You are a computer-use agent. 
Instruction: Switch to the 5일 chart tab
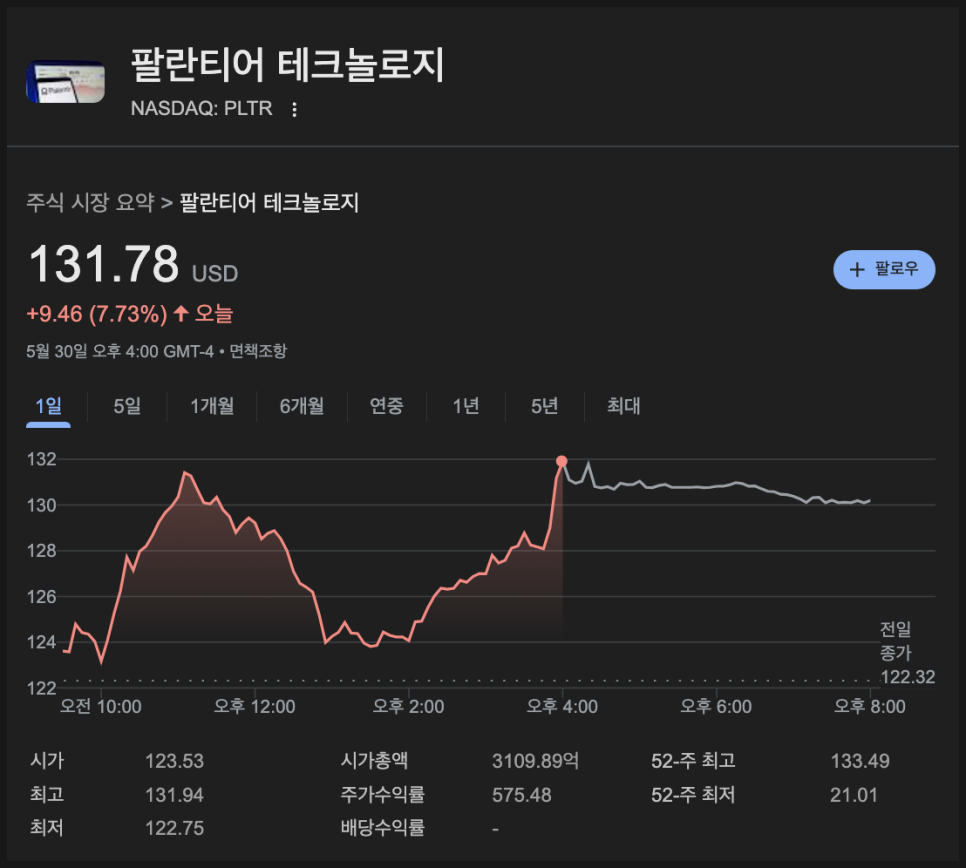[127, 406]
